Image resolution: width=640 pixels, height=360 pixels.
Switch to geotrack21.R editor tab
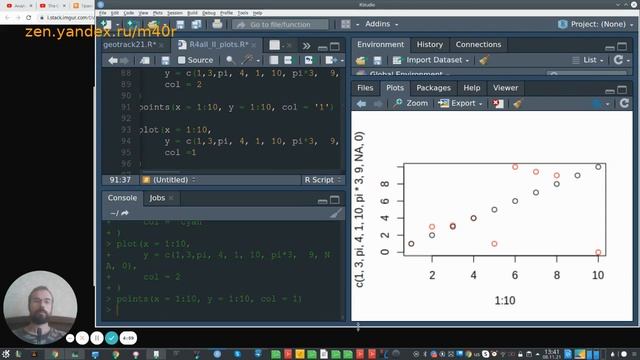point(129,44)
